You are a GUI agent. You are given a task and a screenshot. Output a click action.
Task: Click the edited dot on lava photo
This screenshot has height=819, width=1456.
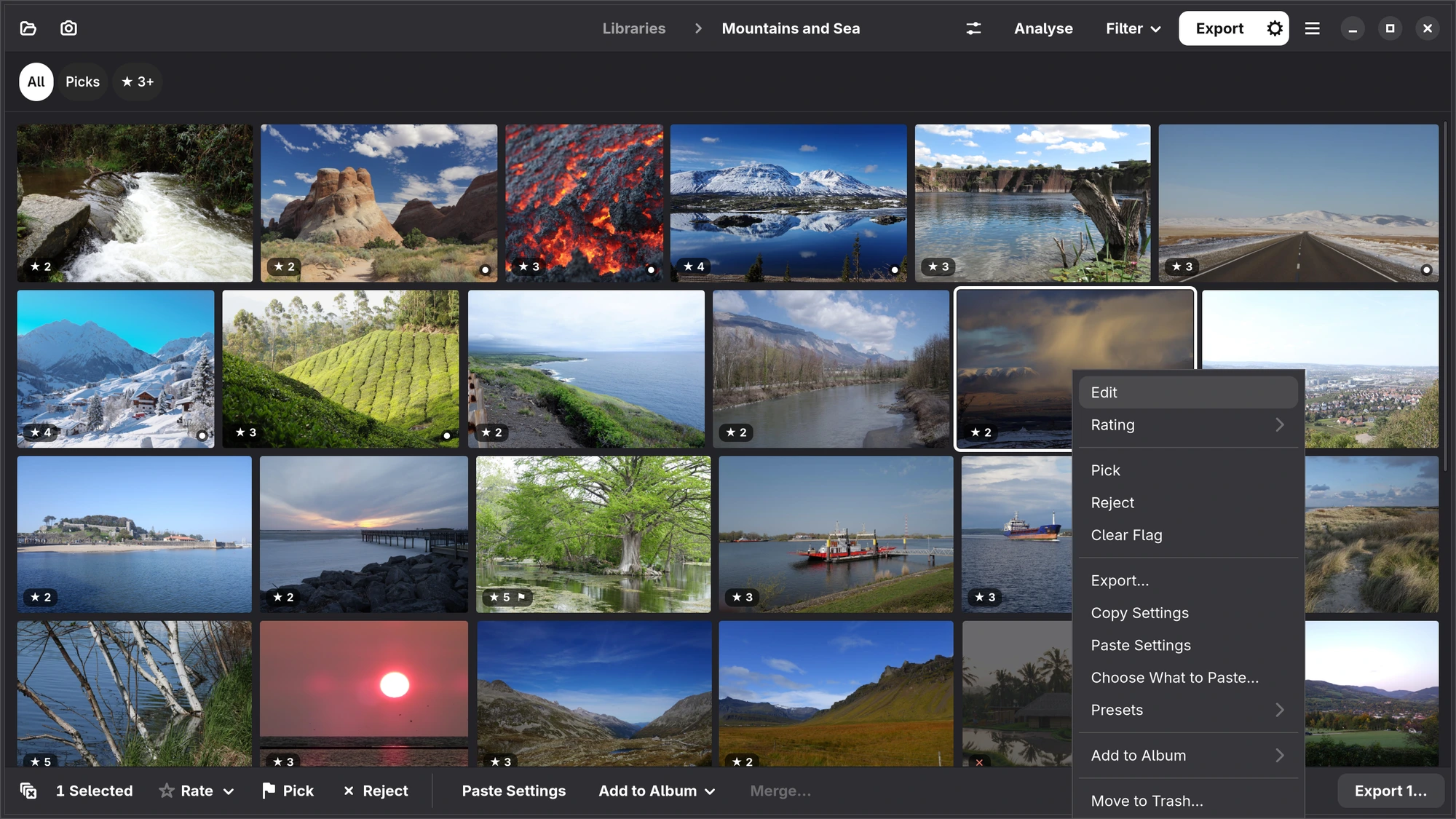(651, 269)
